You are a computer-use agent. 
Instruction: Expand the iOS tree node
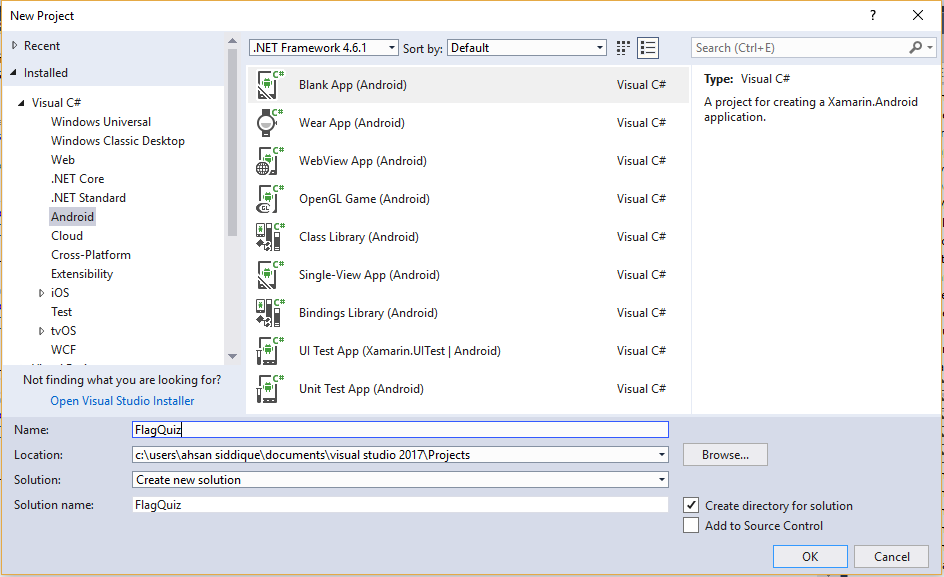(x=41, y=293)
